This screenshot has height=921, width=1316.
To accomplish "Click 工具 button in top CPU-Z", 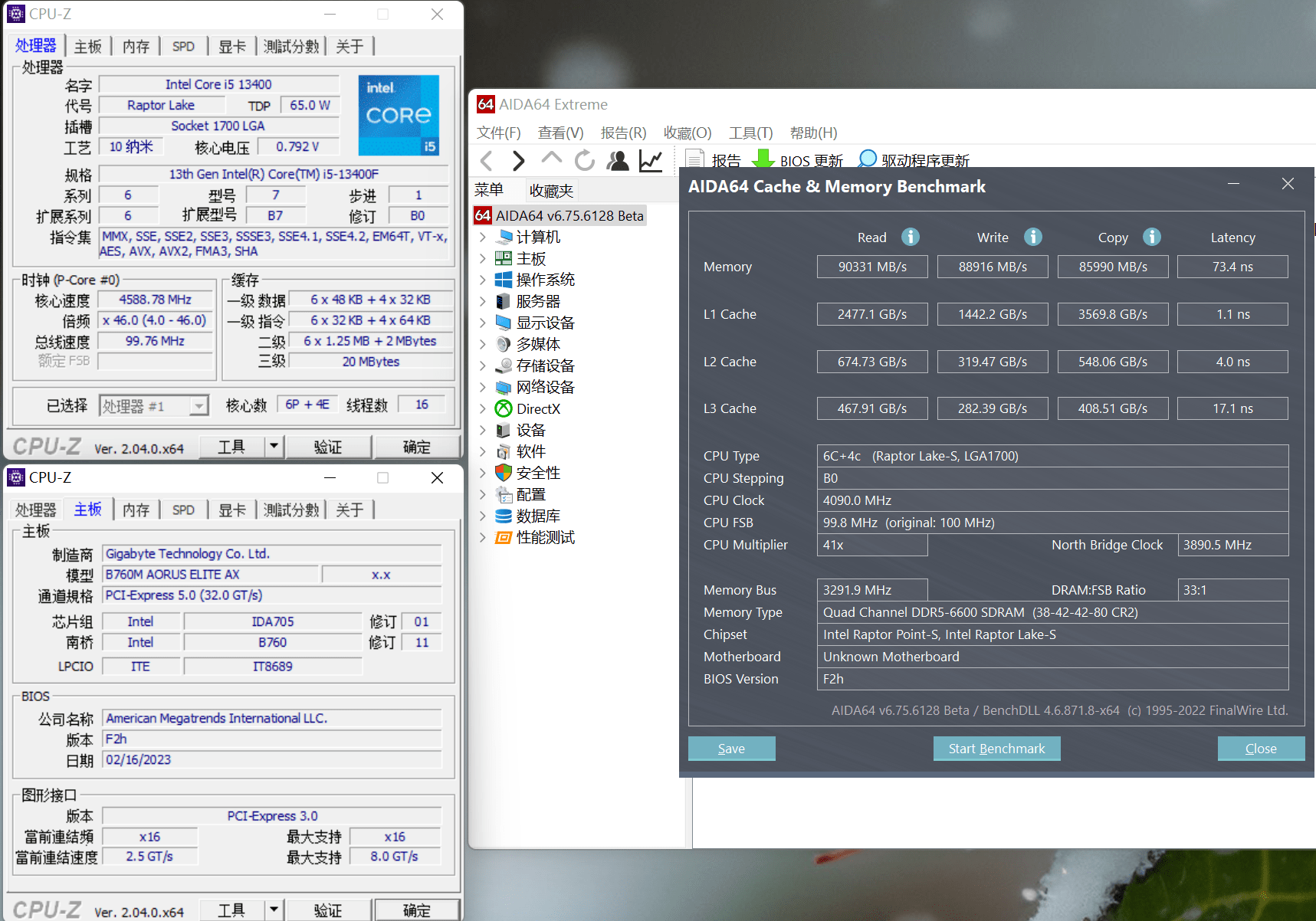I will 231,446.
